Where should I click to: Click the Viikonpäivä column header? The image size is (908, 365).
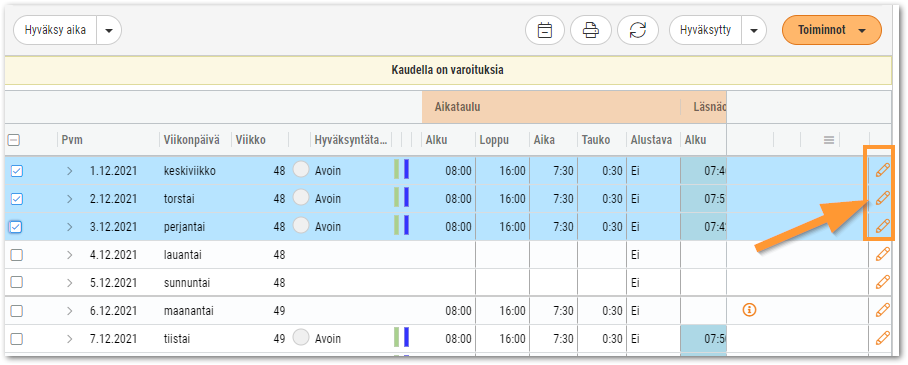[191, 140]
